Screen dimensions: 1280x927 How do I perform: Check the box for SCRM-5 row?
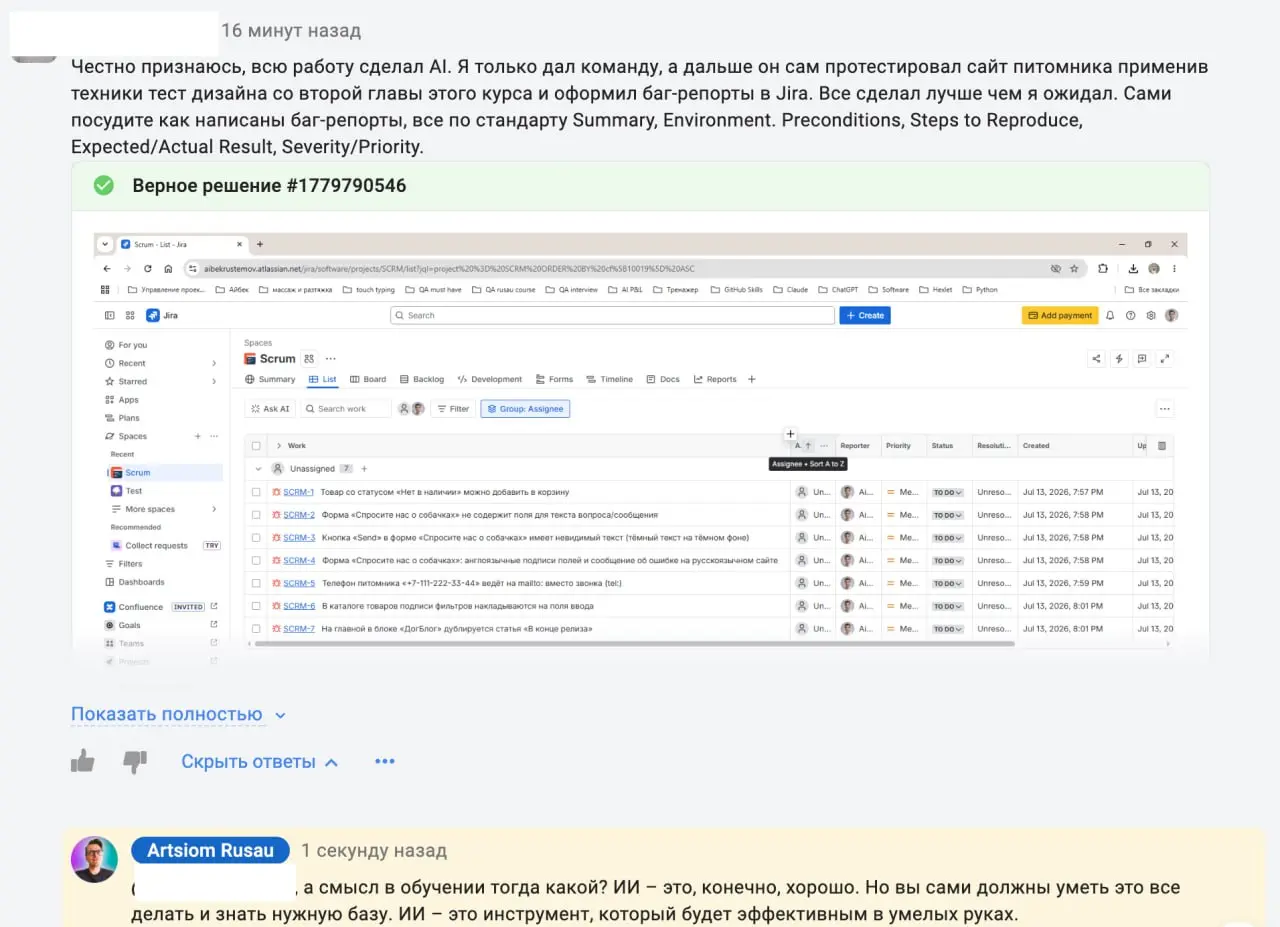pos(256,583)
